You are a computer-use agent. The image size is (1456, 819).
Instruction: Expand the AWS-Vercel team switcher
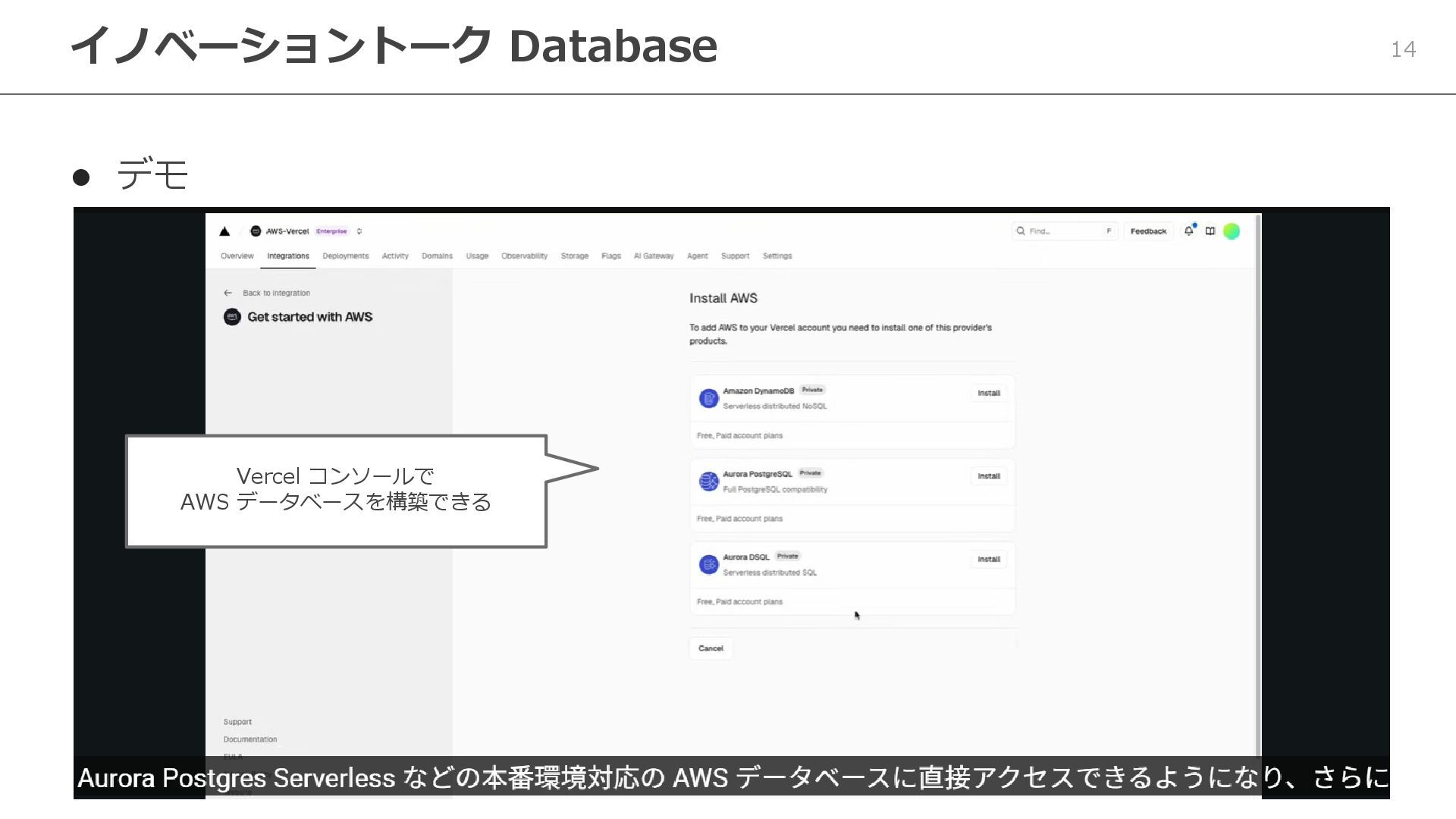[359, 231]
